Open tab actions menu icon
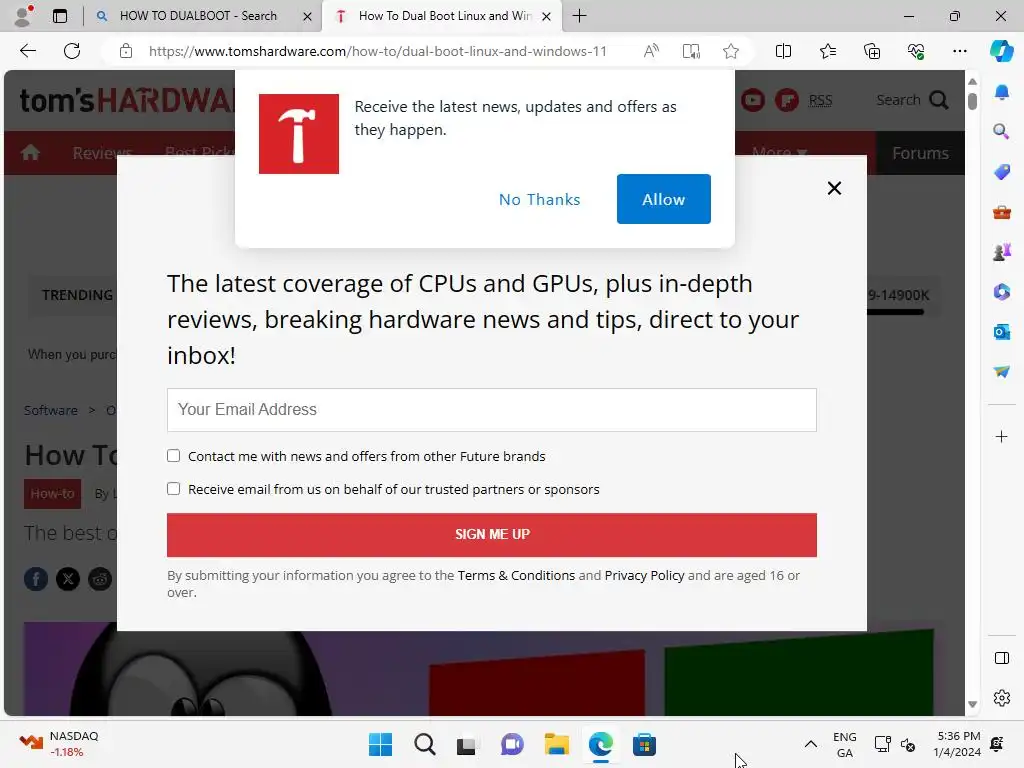The height and width of the screenshot is (768, 1024). (x=59, y=16)
